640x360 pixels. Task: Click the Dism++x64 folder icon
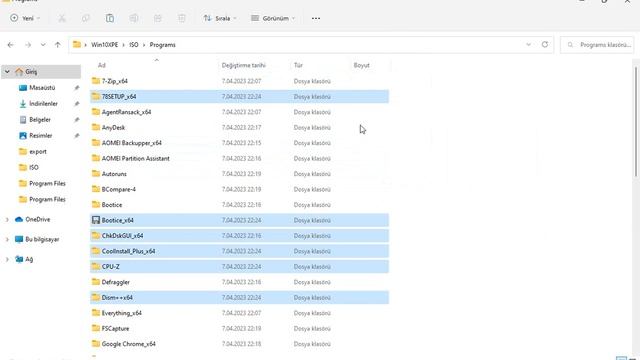(96, 298)
